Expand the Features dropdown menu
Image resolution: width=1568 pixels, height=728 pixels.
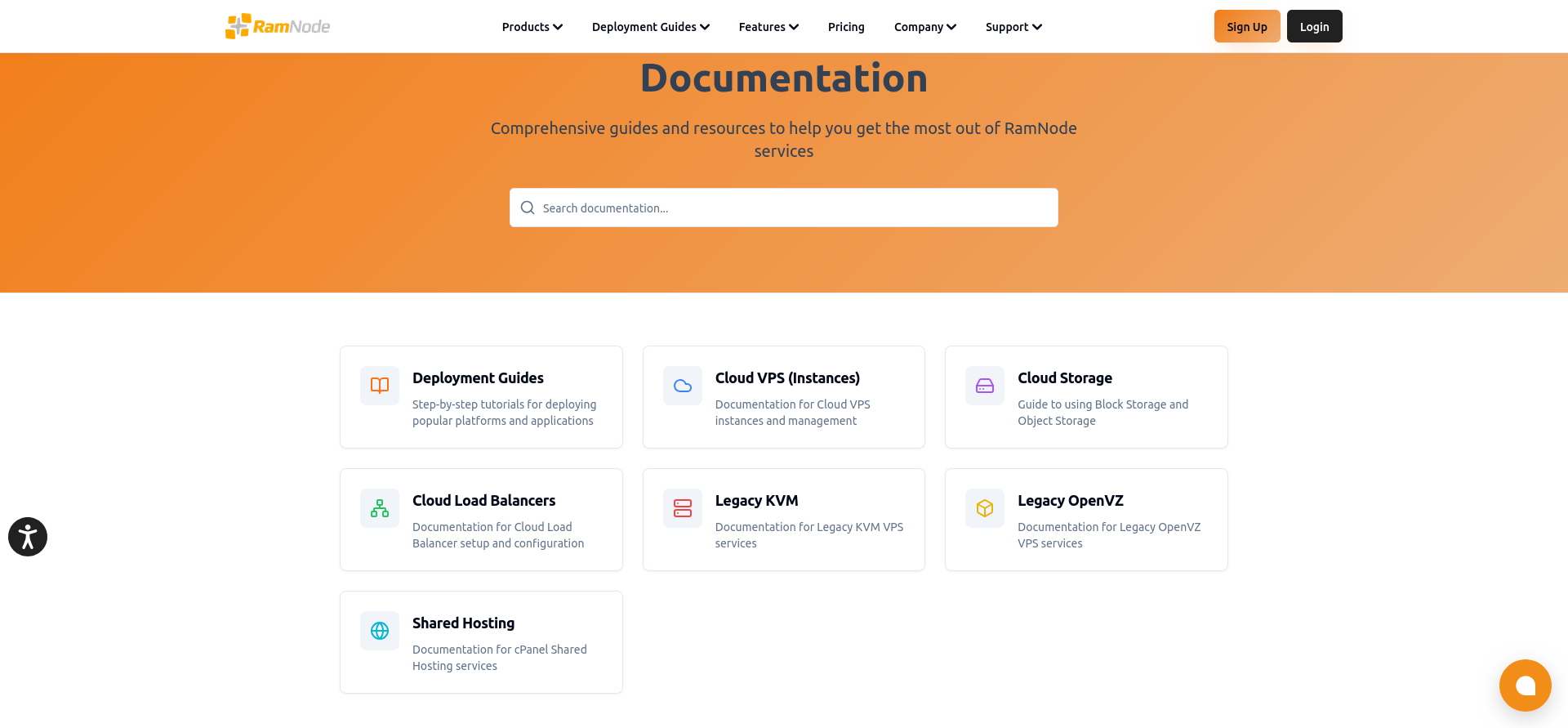tap(768, 27)
